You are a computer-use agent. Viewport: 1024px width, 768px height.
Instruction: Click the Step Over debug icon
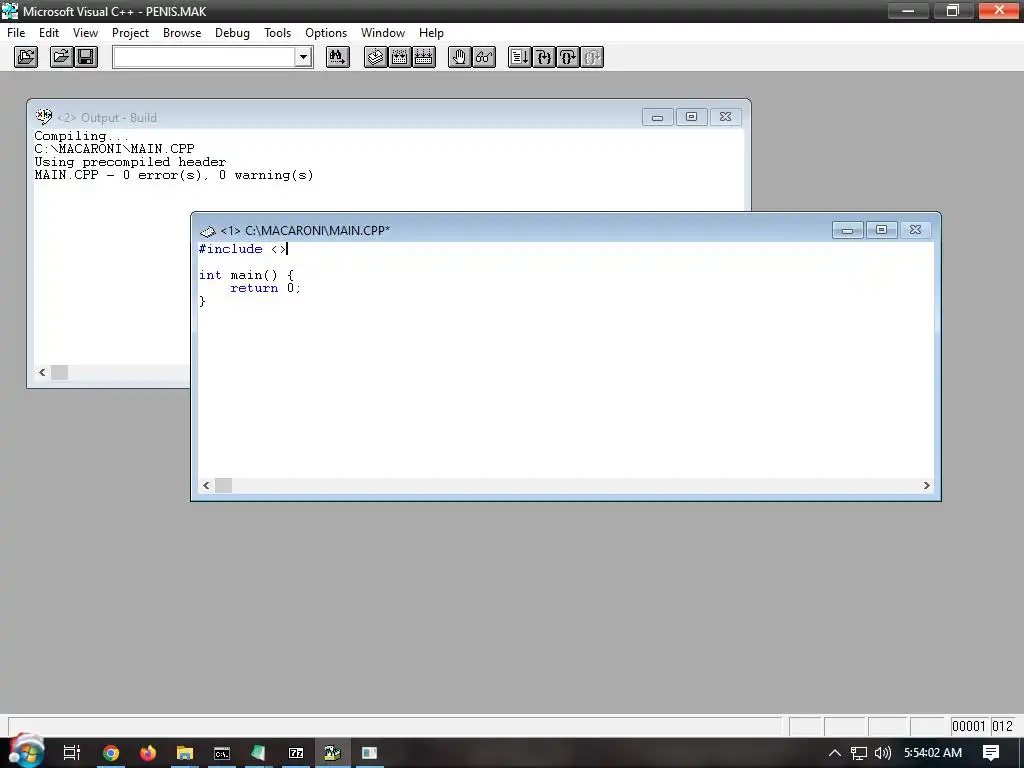point(568,57)
